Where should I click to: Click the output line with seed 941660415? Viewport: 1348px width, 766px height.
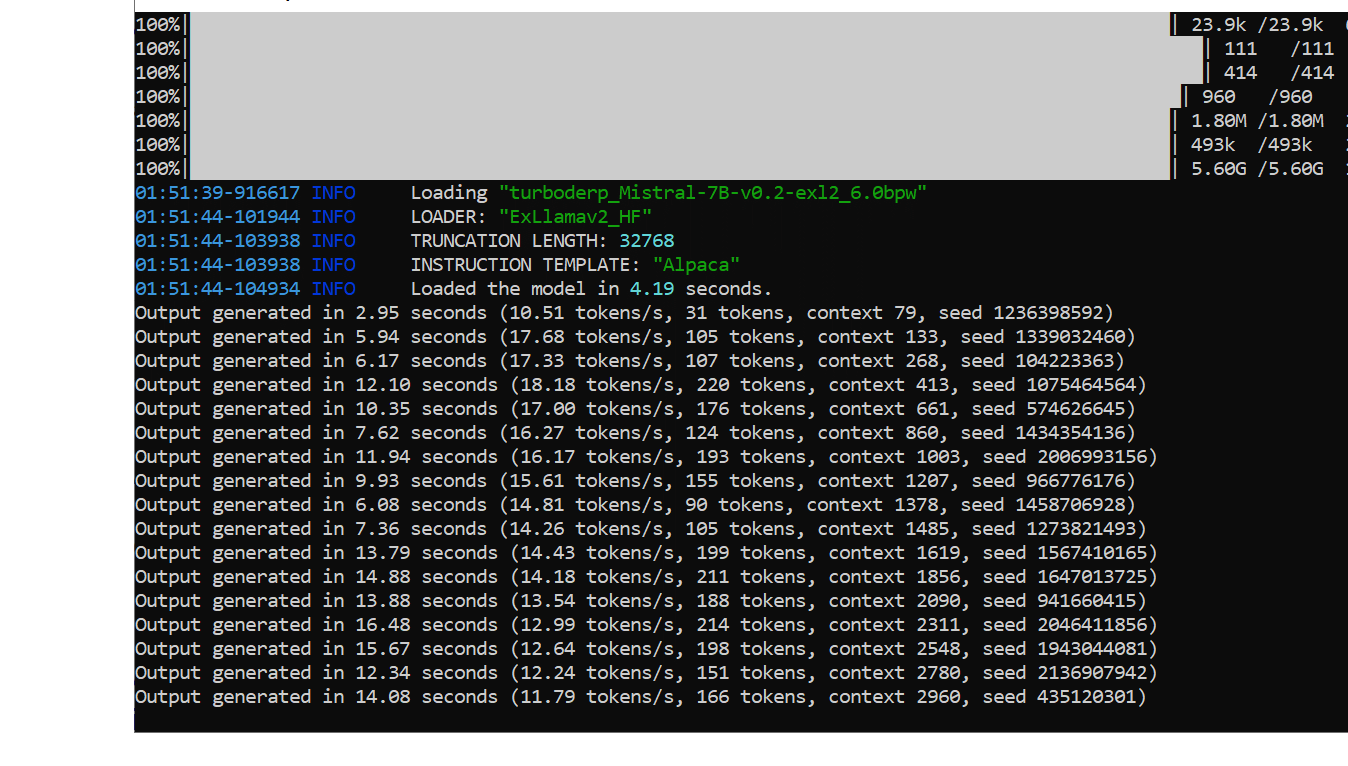pyautogui.click(x=641, y=601)
